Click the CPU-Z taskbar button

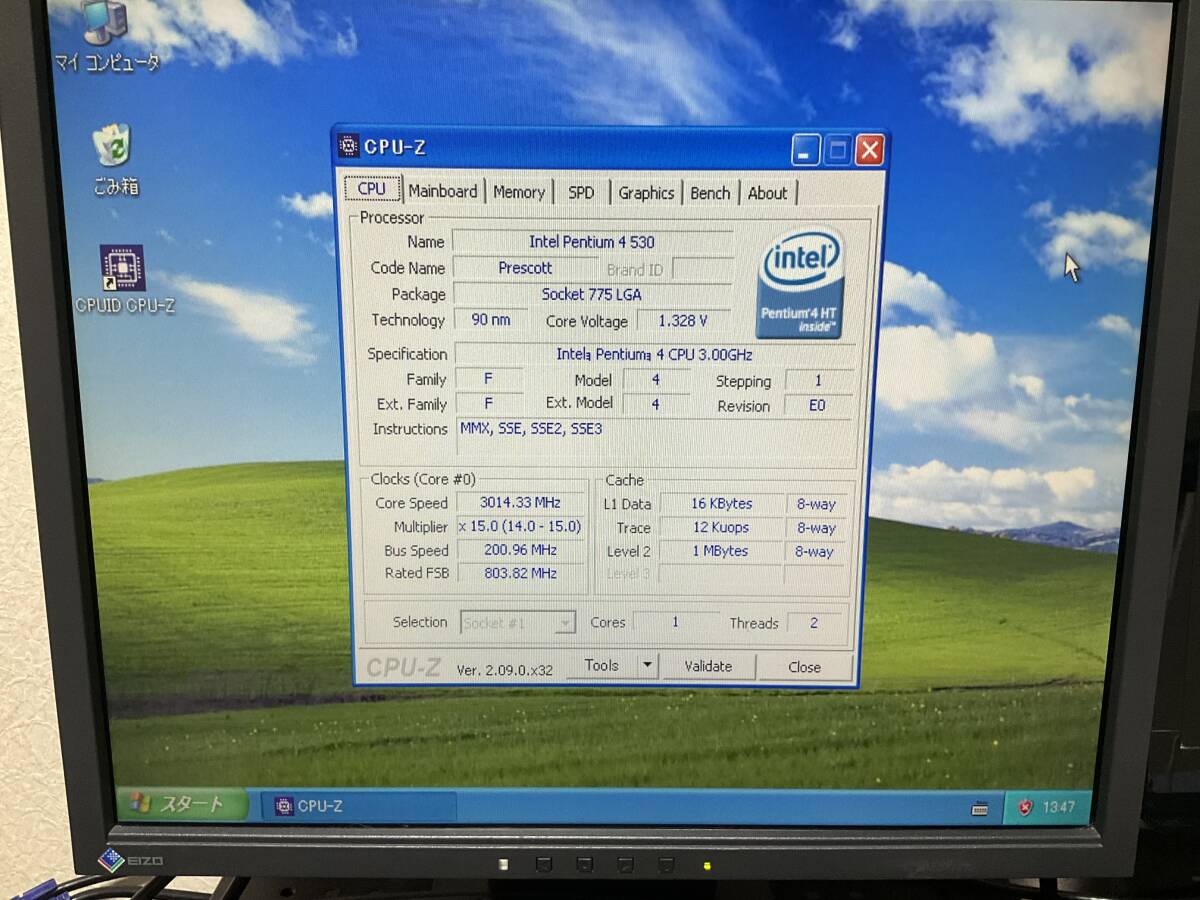(359, 806)
